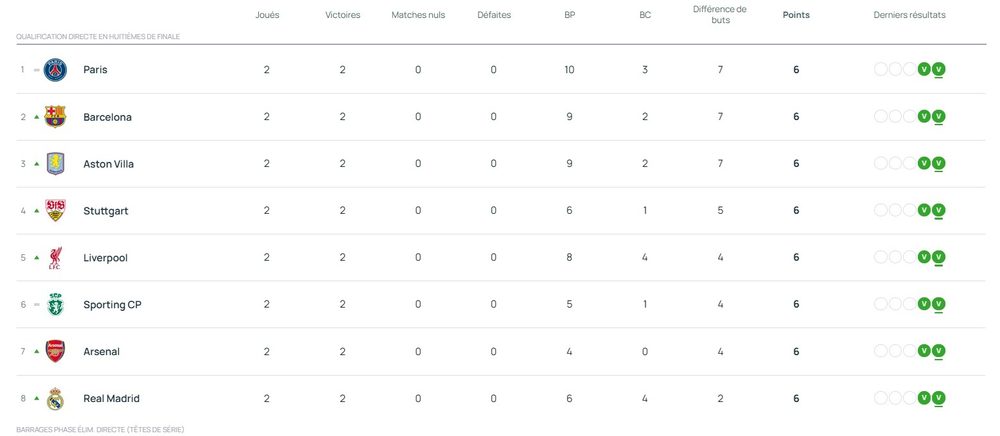This screenshot has height=436, width=1000.
Task: Click the Barcelona club crest
Action: coord(55,117)
